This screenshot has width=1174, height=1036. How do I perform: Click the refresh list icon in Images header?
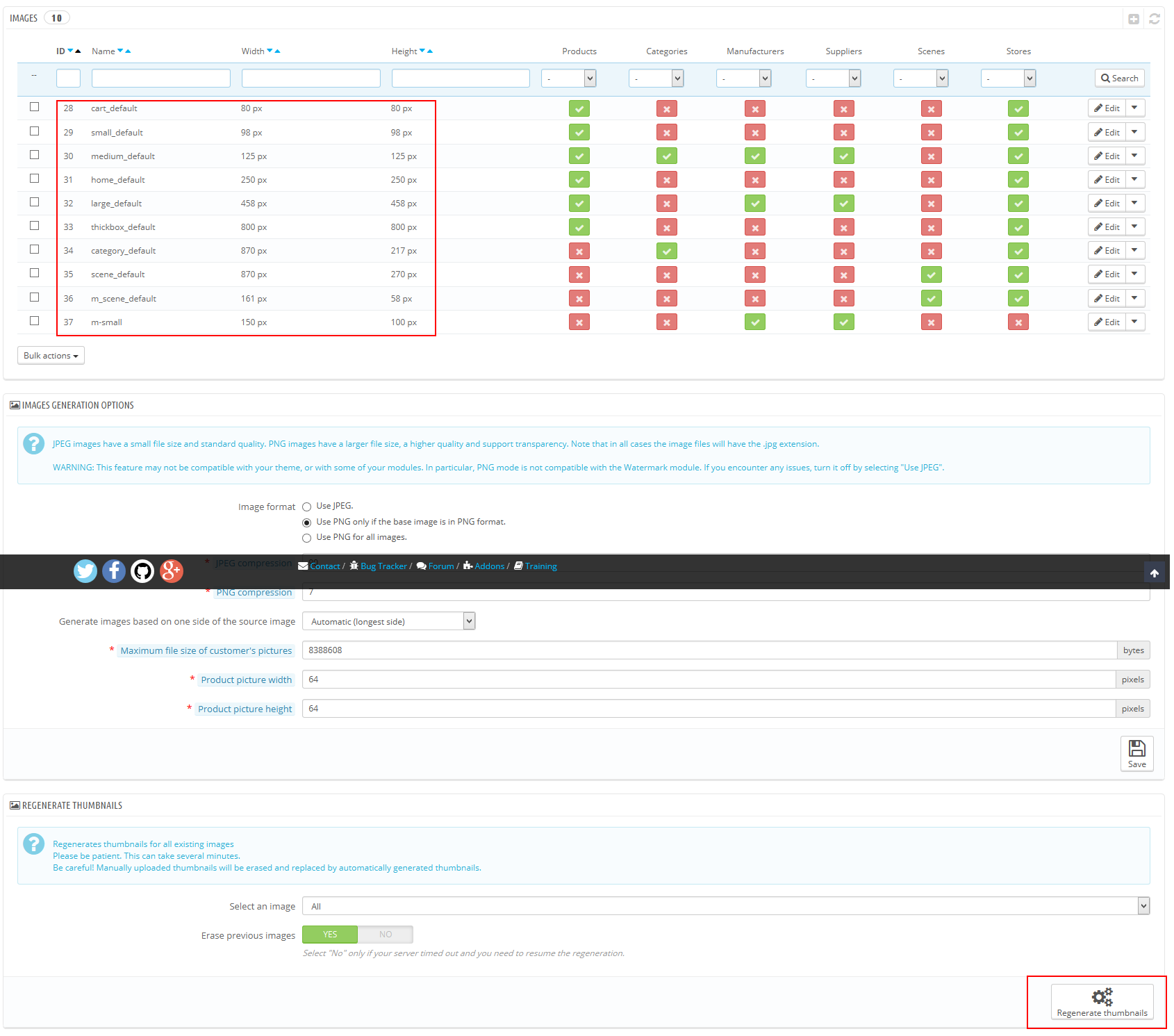pyautogui.click(x=1155, y=19)
